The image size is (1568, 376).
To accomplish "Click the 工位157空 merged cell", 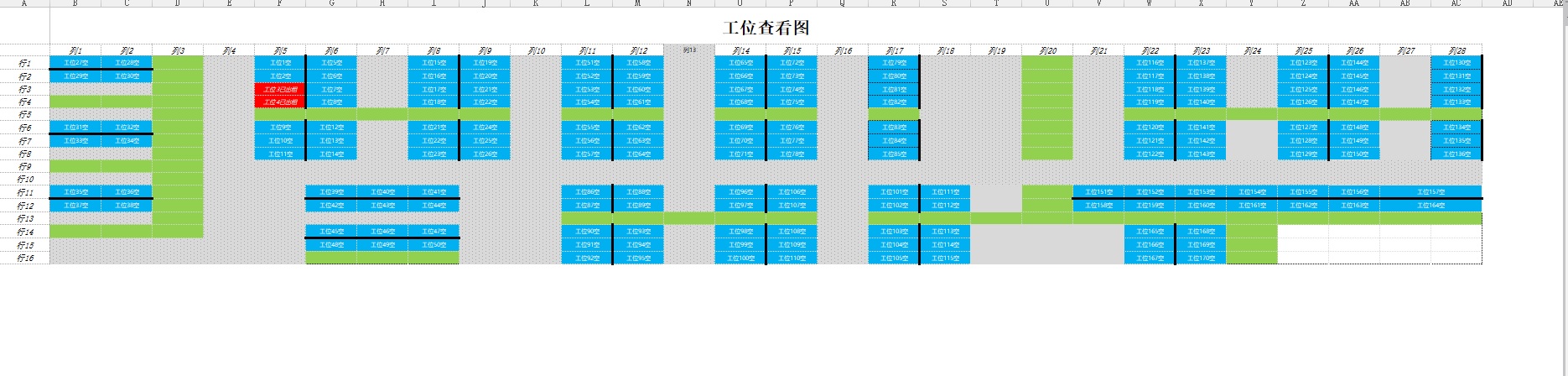I will click(x=1430, y=192).
